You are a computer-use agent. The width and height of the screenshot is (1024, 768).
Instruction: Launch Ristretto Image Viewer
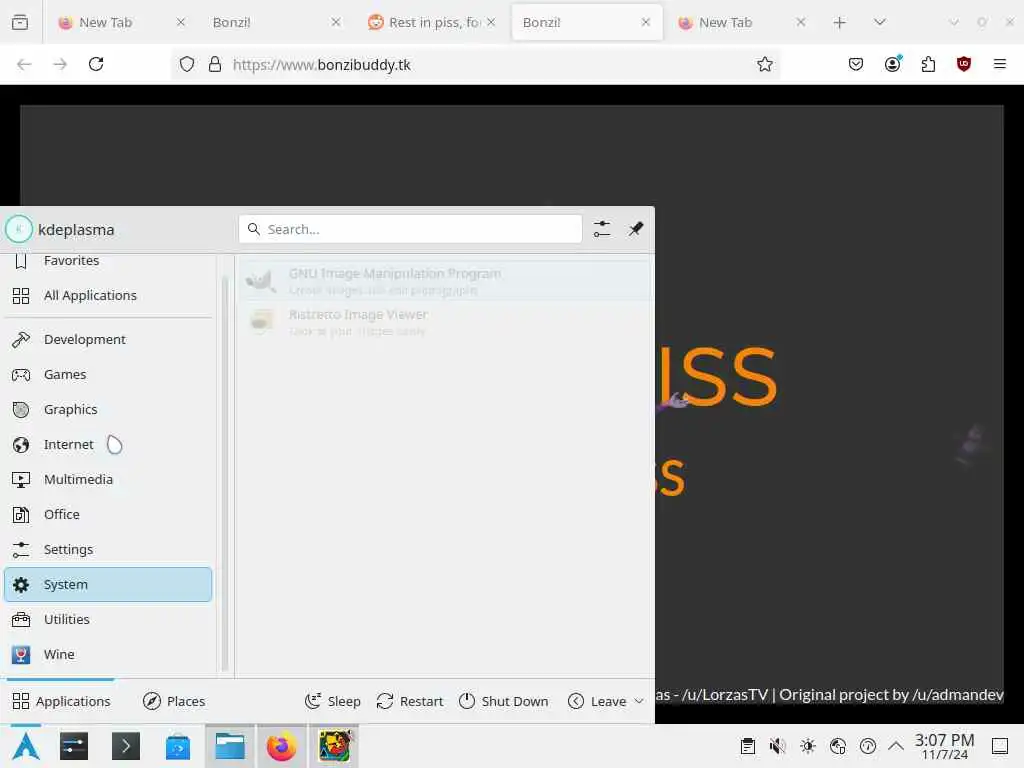pyautogui.click(x=445, y=322)
